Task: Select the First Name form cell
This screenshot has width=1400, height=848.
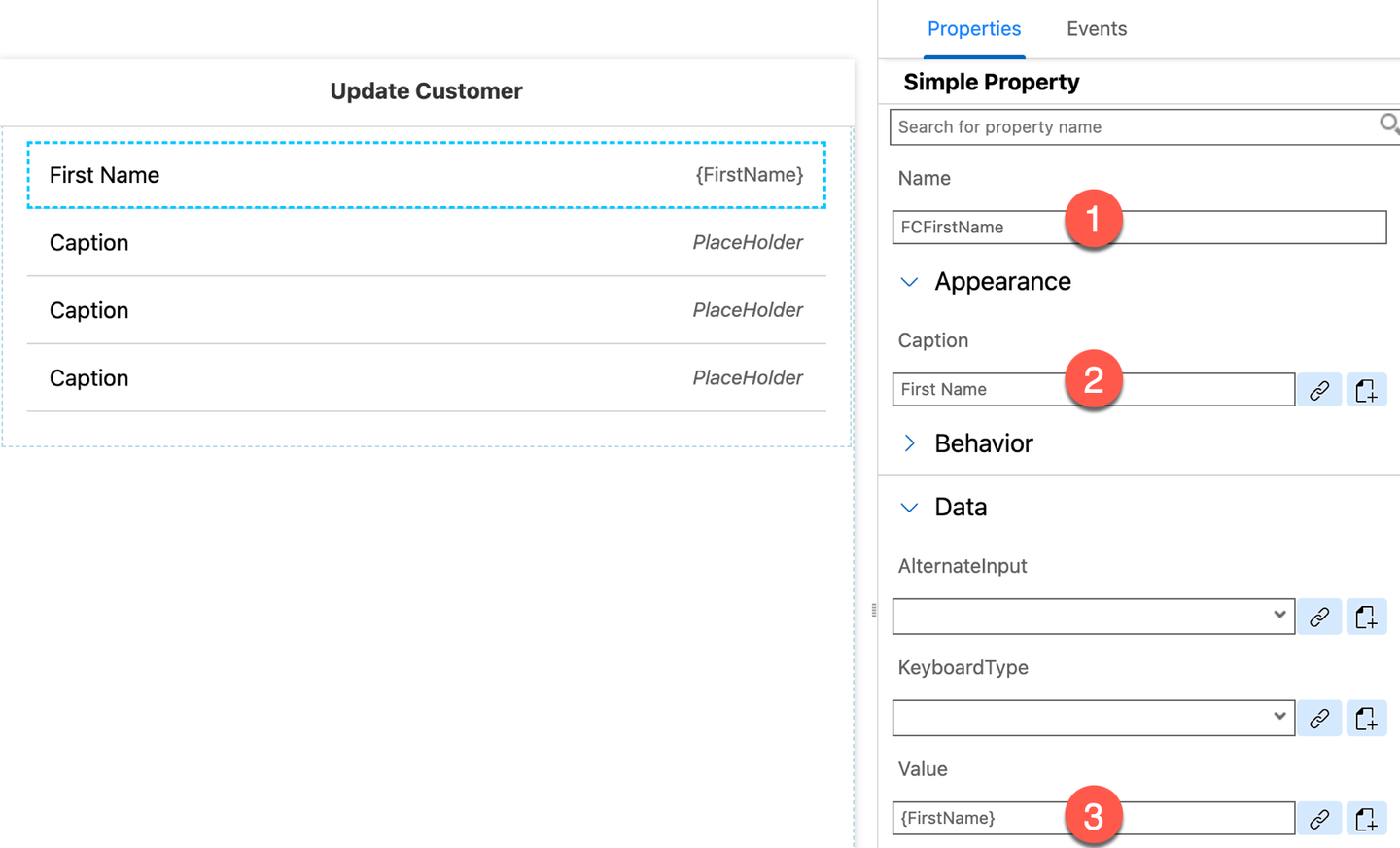Action: (427, 175)
